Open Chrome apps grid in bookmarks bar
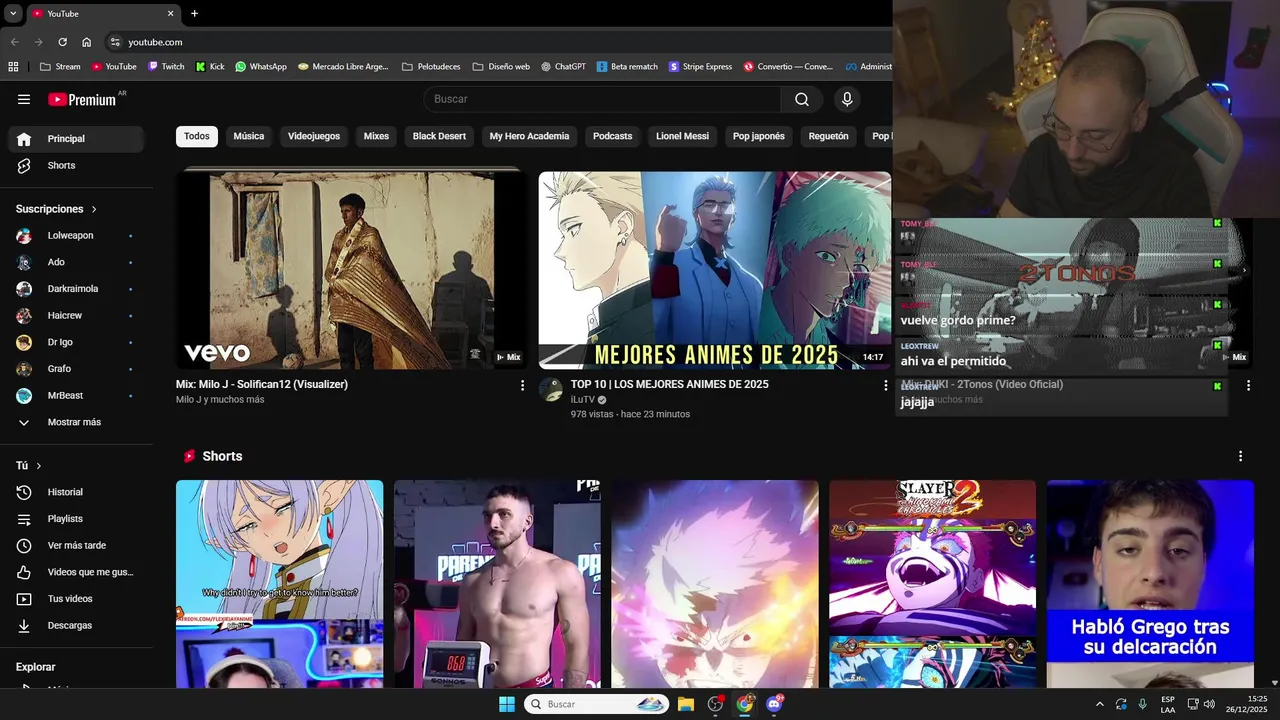 pos(13,67)
